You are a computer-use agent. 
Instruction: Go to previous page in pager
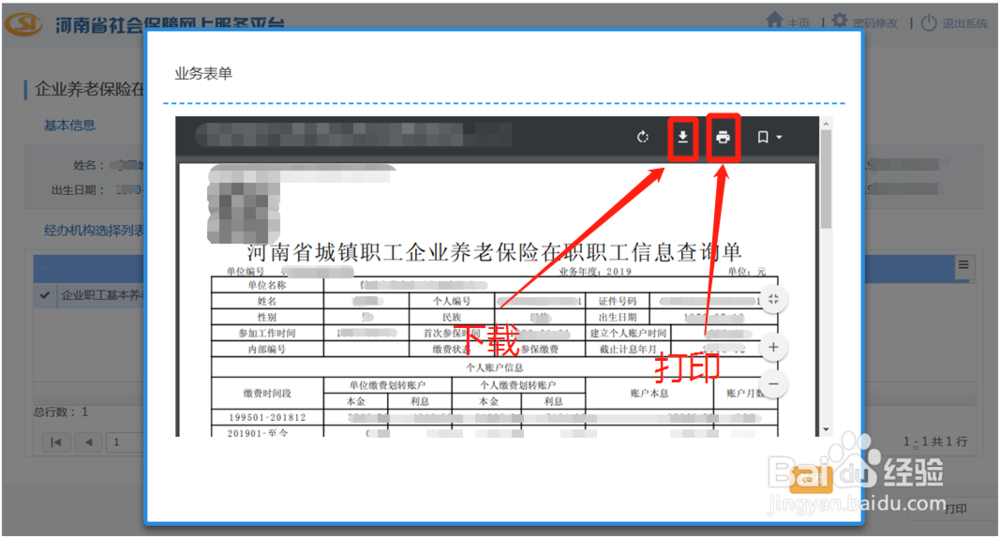[89, 442]
